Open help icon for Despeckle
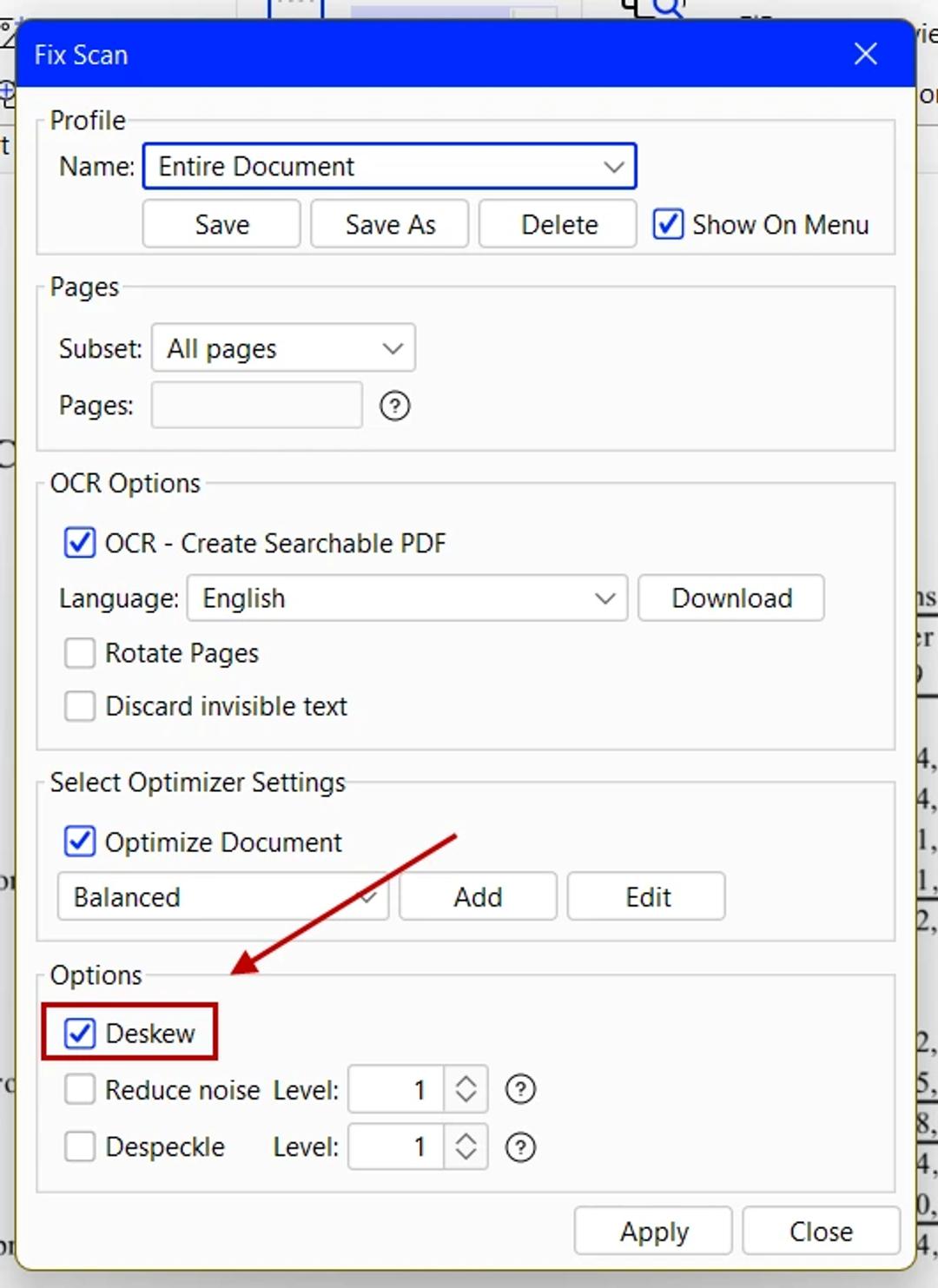Image resolution: width=938 pixels, height=1288 pixels. (x=521, y=1147)
